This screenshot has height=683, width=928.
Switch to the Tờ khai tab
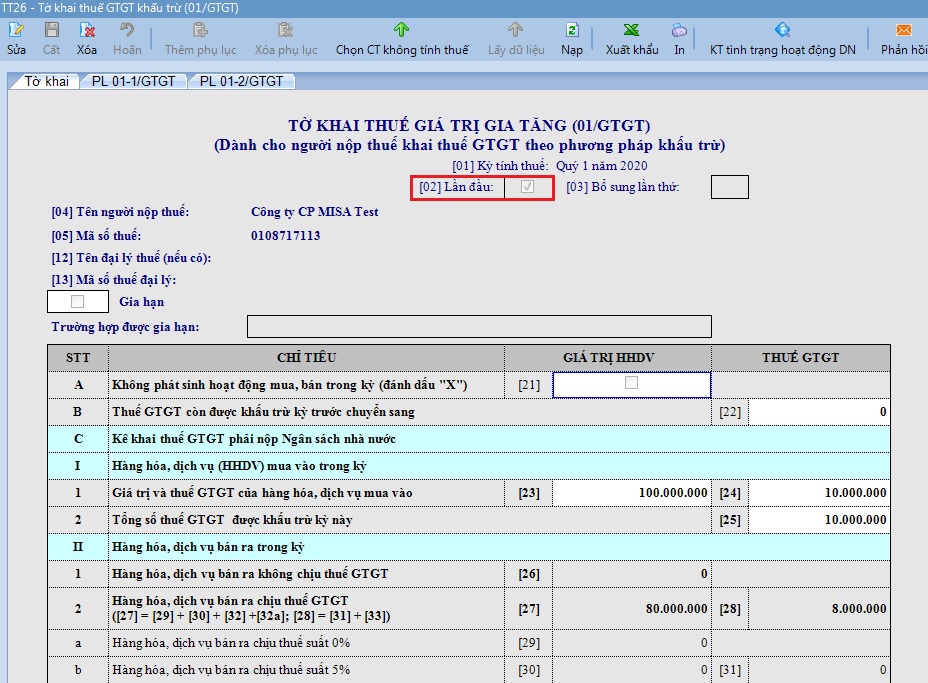click(46, 81)
